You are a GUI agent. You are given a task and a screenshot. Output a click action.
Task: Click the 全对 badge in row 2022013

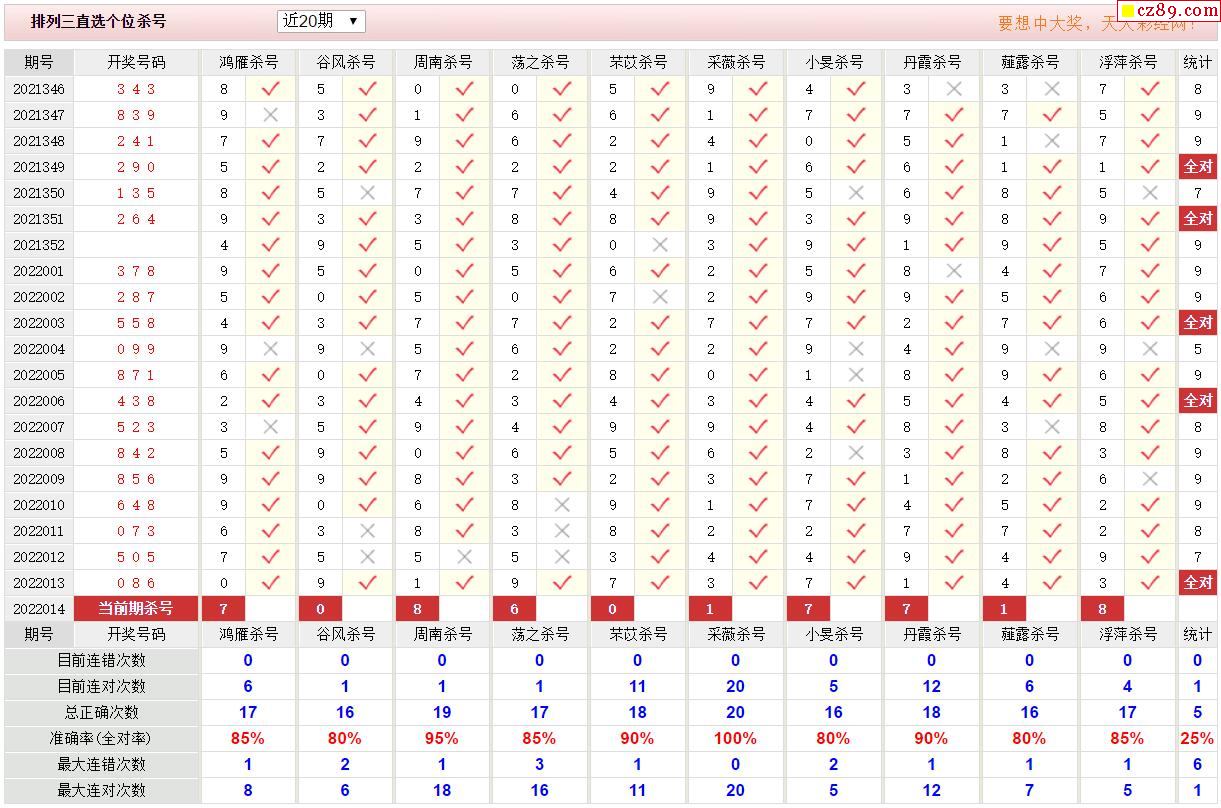1198,583
